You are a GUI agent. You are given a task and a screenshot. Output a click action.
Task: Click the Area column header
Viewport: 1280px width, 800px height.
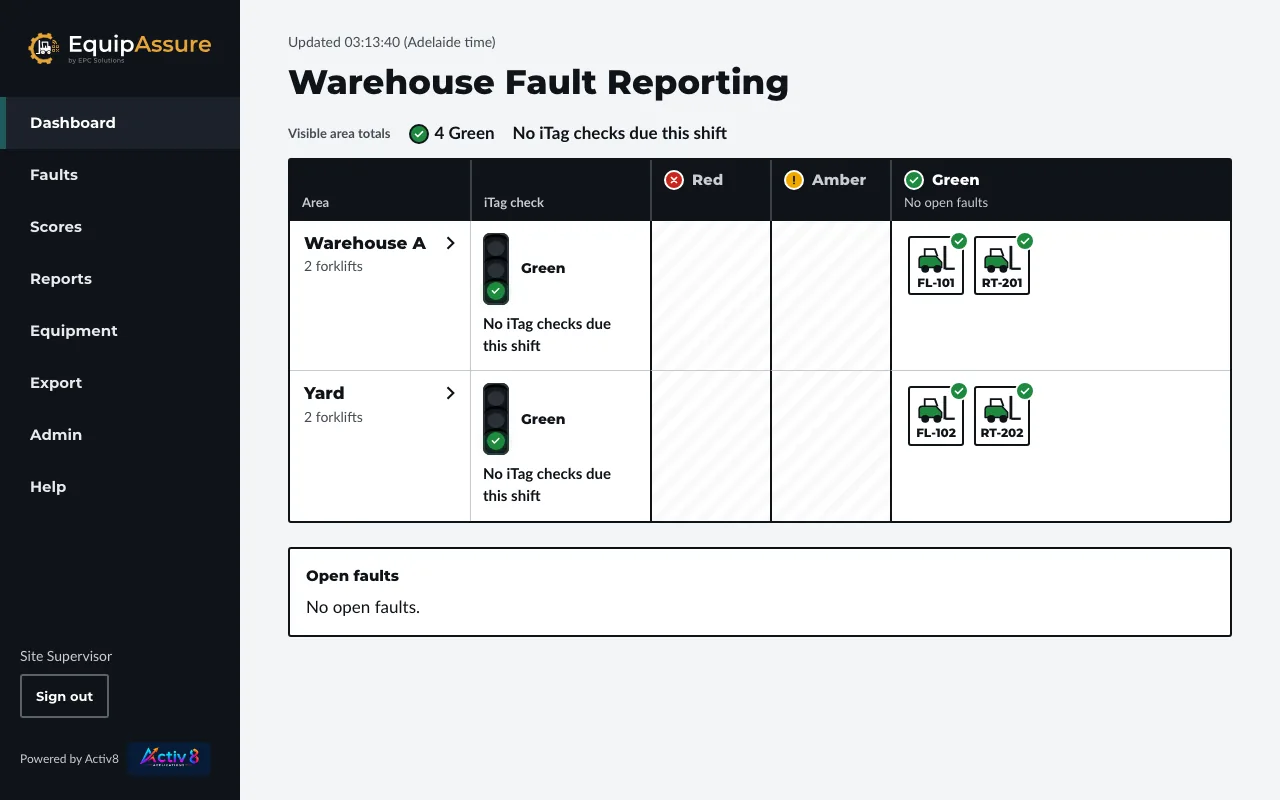(316, 202)
